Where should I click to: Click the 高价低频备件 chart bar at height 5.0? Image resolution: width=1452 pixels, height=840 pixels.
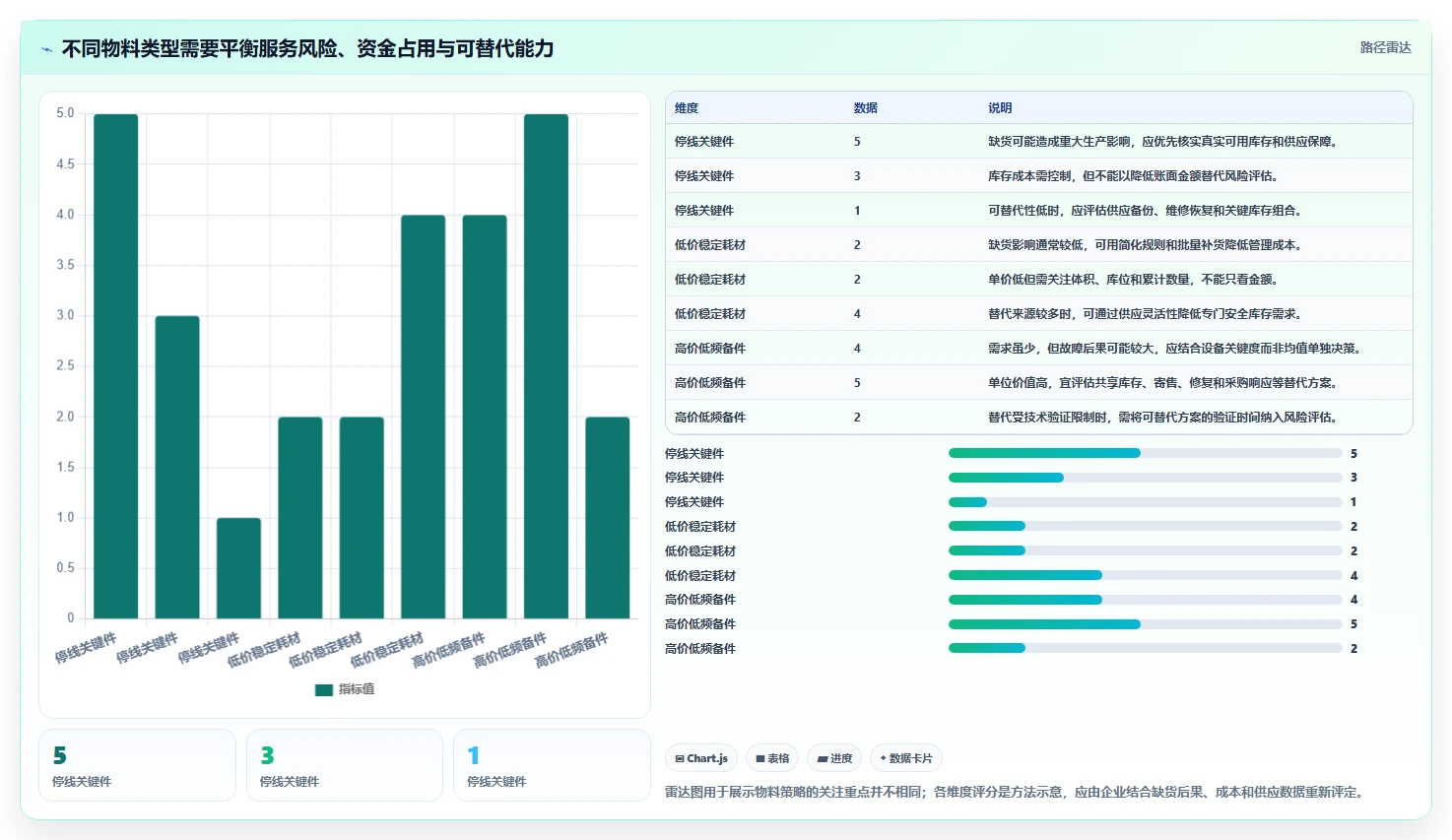tap(546, 366)
